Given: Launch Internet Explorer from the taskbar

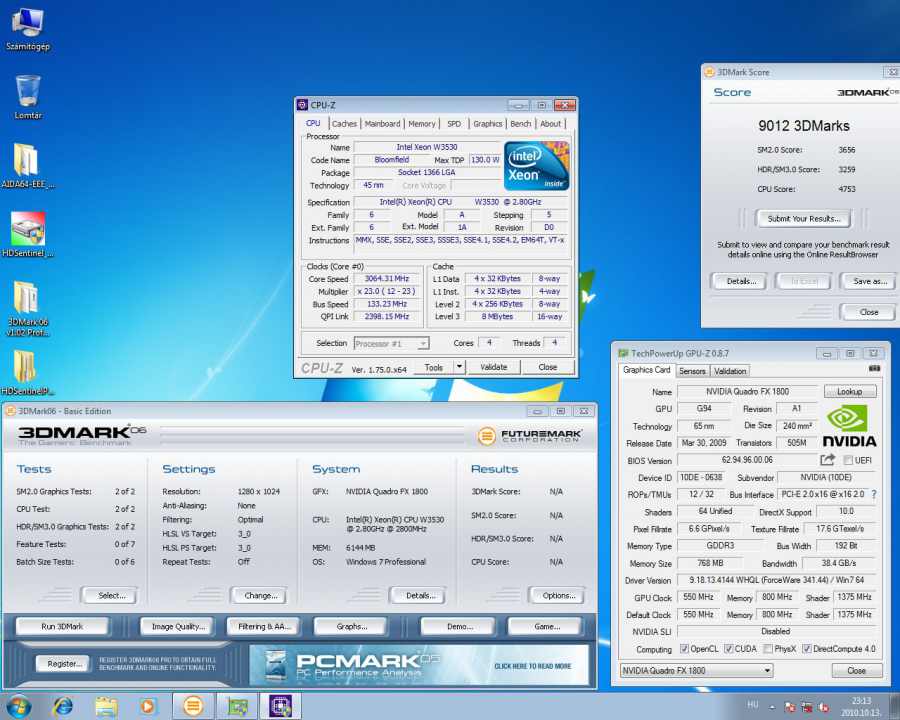Looking at the screenshot, I should click(63, 706).
